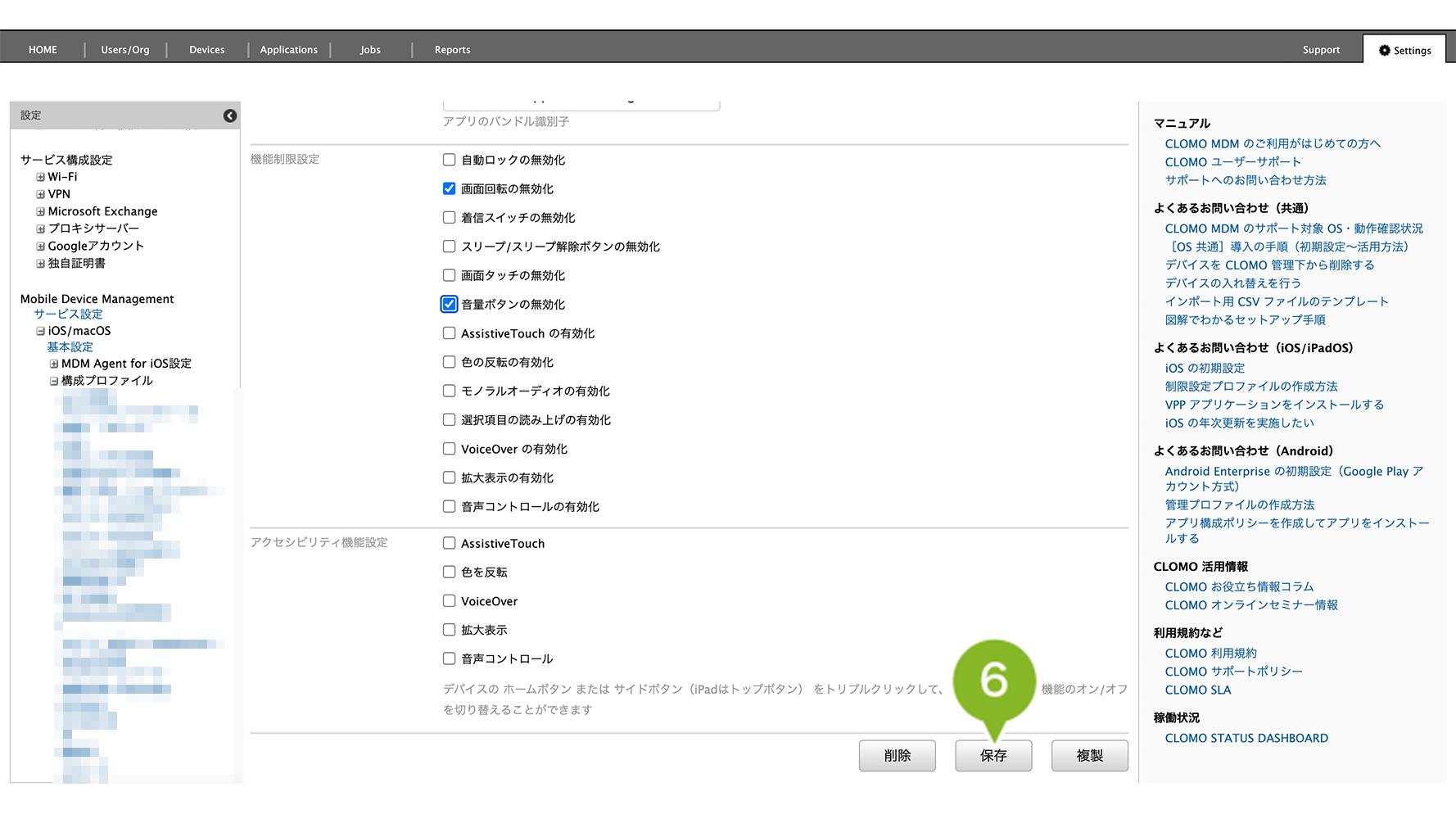Uncheck 画面回転の無効化 checkbox
Image resolution: width=1456 pixels, height=819 pixels.
[449, 188]
